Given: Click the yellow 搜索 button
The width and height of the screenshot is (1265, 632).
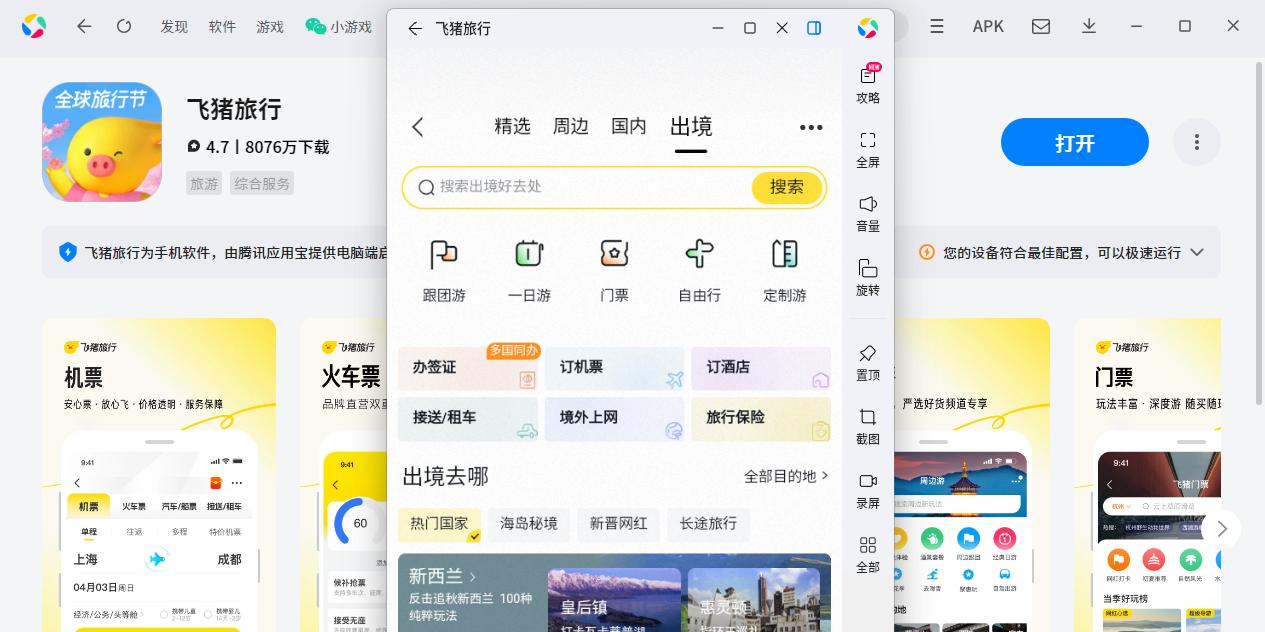Looking at the screenshot, I should click(x=787, y=187).
